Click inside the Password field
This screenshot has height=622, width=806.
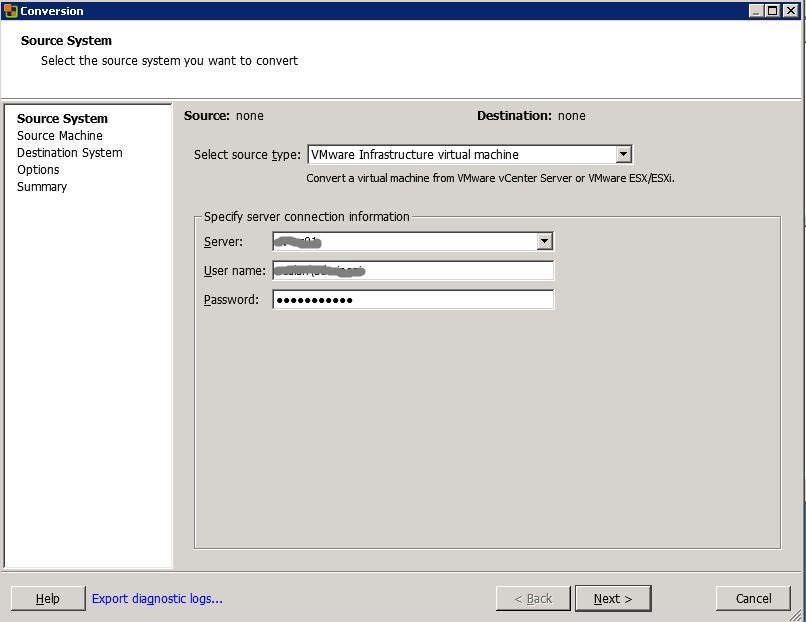413,300
